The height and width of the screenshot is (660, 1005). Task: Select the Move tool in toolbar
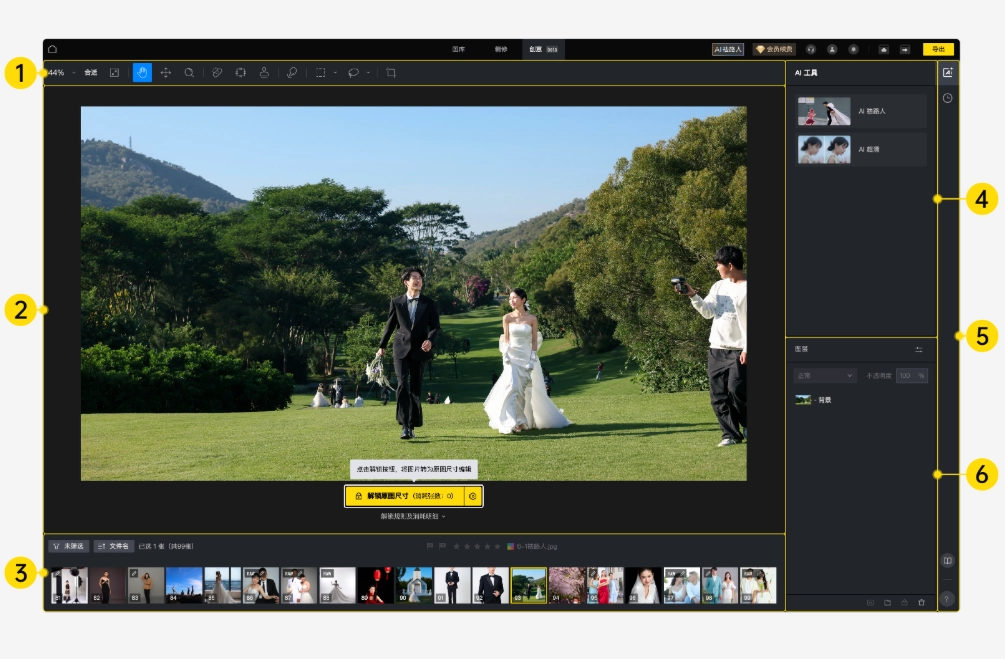[x=166, y=73]
